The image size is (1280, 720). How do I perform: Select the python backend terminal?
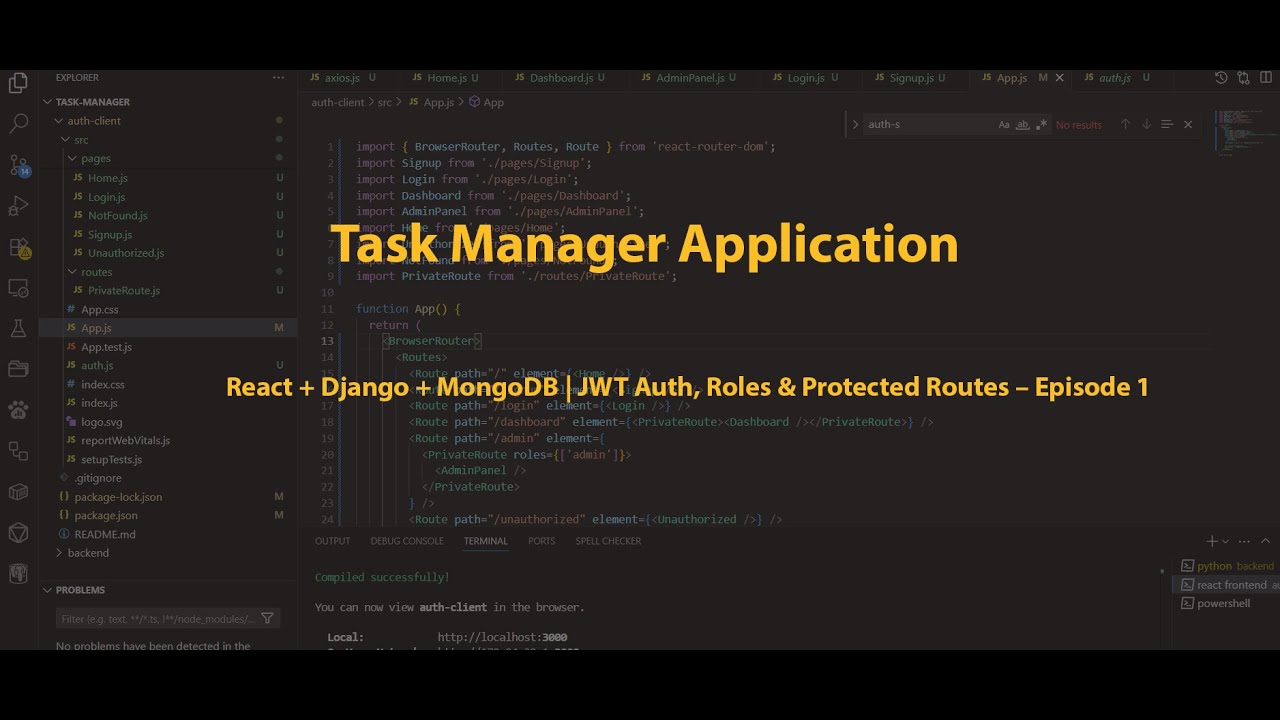tap(1226, 566)
